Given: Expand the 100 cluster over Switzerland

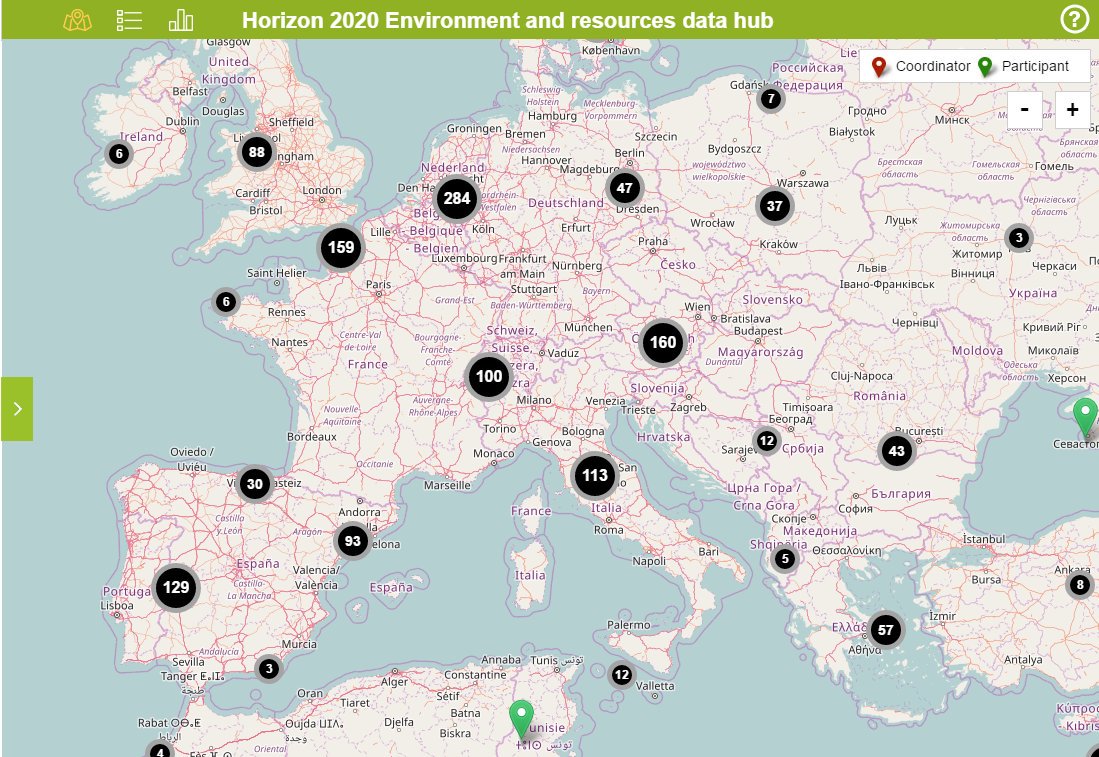Looking at the screenshot, I should [489, 377].
